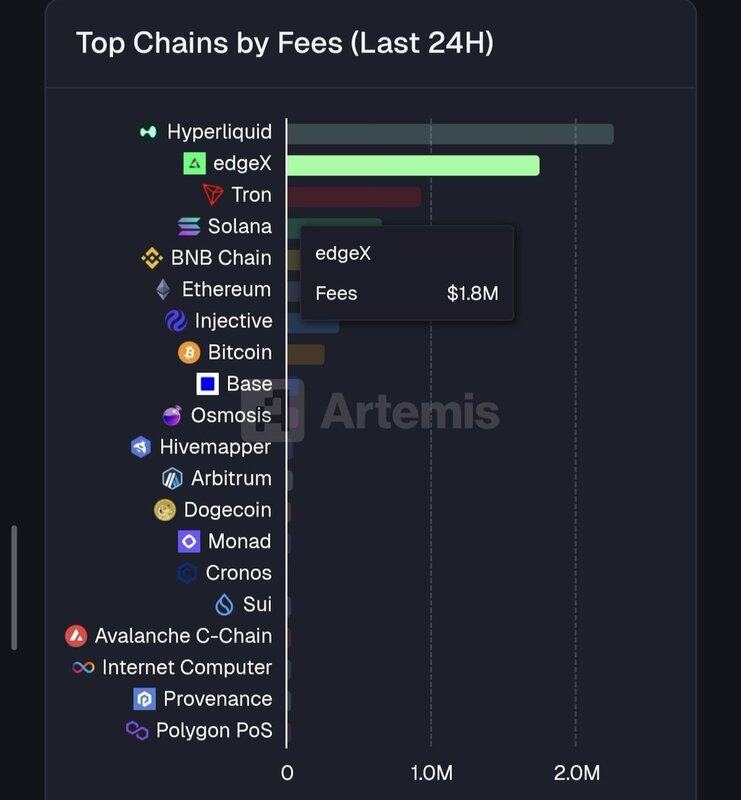Screen dimensions: 741x800
Task: Click the BNB Chain logo icon
Action: coord(152,258)
